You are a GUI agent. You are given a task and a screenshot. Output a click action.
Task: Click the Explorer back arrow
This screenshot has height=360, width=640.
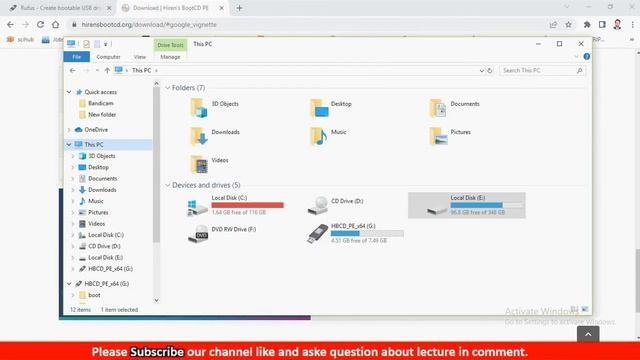[73, 71]
